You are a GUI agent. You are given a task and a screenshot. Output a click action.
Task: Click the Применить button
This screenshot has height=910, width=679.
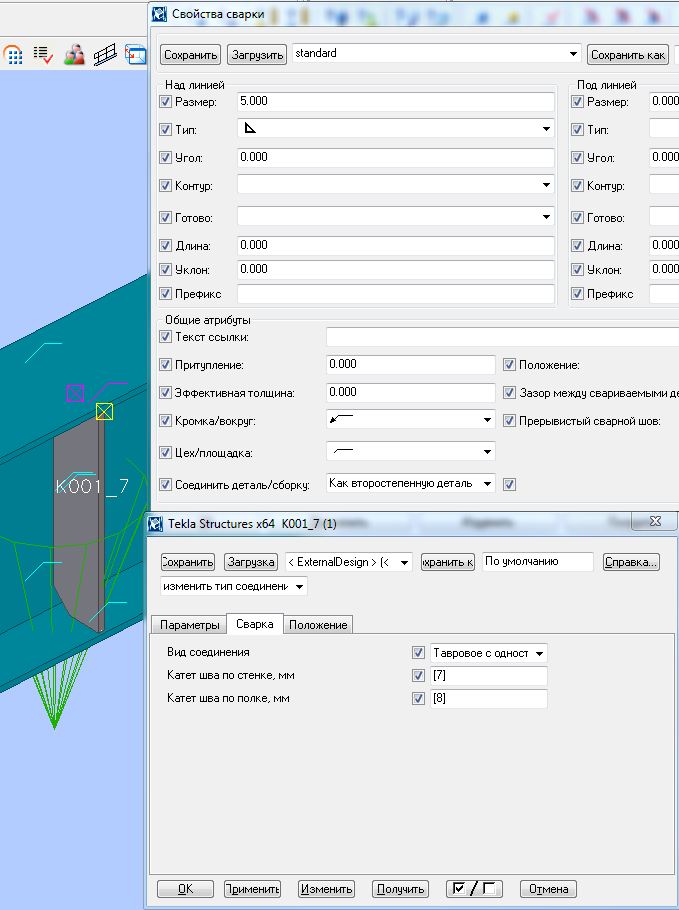coord(253,889)
